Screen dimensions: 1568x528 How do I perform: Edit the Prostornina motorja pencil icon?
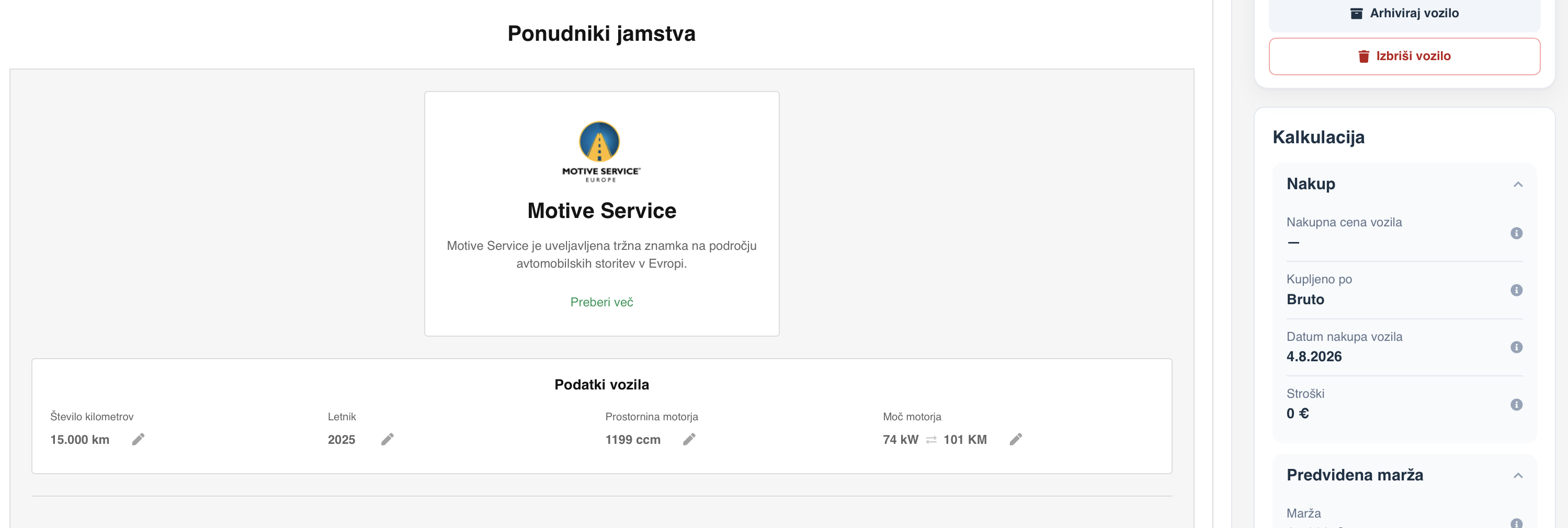point(689,439)
